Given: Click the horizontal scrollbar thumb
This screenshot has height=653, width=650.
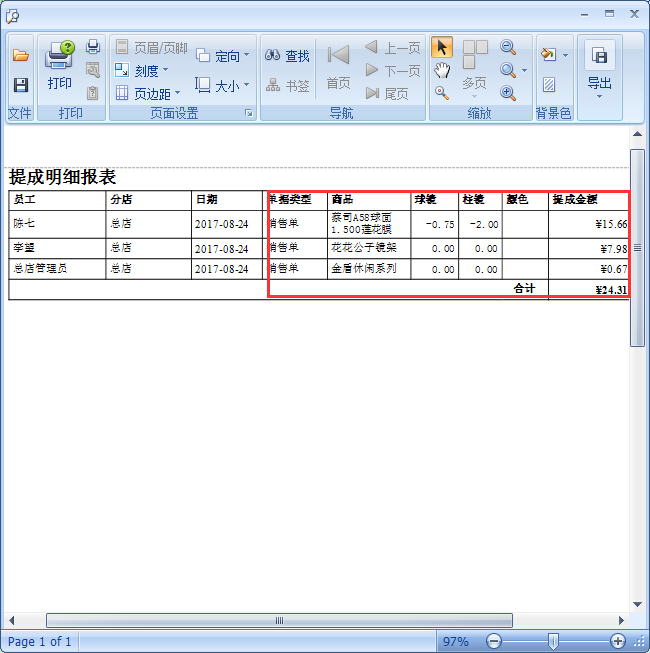Looking at the screenshot, I should [x=279, y=620].
